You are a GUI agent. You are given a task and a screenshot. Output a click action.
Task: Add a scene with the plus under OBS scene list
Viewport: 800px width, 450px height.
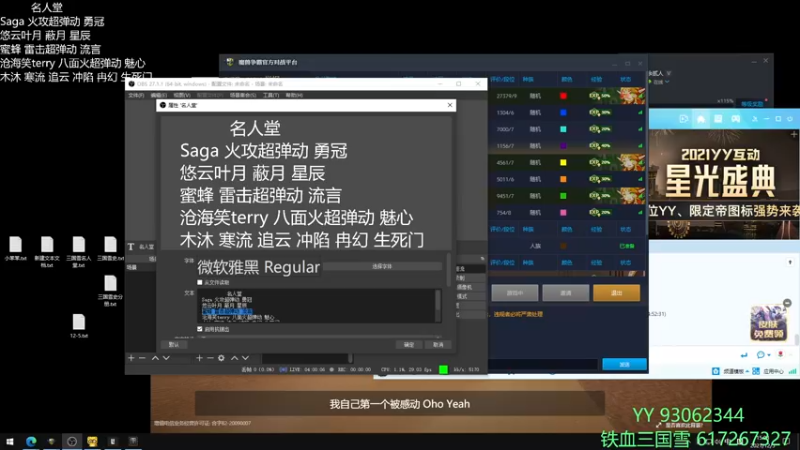coord(131,358)
